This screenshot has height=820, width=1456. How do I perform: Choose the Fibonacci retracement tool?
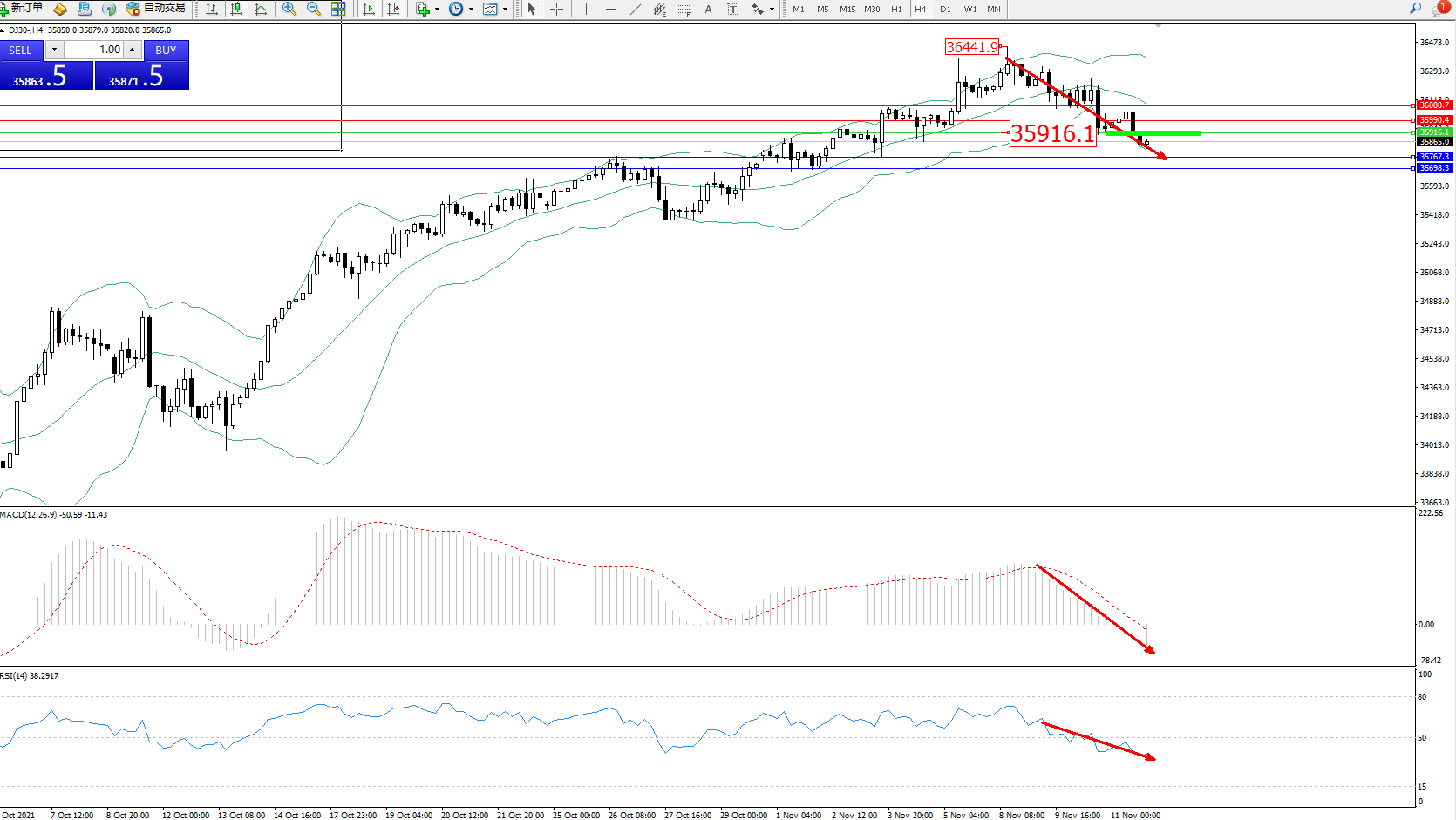[x=684, y=9]
